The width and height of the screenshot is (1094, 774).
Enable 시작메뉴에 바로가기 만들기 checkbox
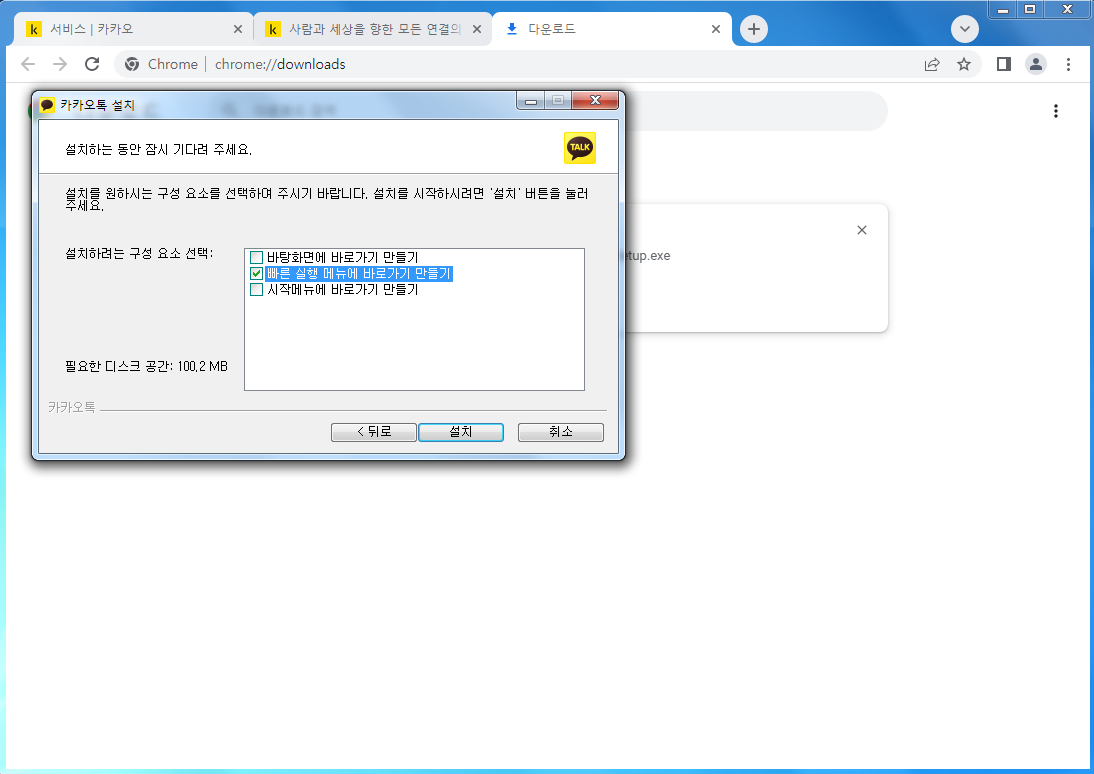[256, 289]
